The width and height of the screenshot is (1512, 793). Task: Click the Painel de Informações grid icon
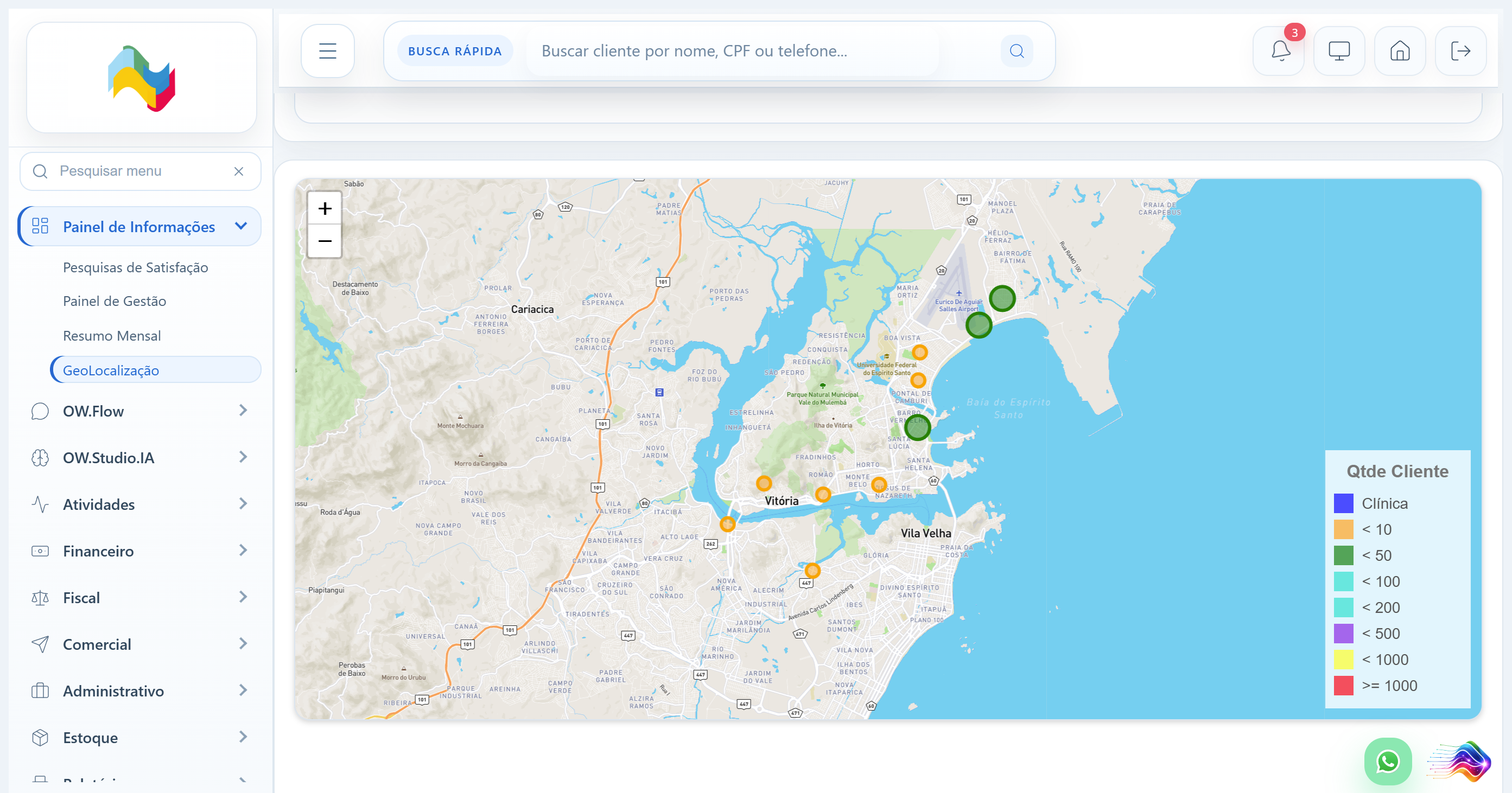coord(40,226)
